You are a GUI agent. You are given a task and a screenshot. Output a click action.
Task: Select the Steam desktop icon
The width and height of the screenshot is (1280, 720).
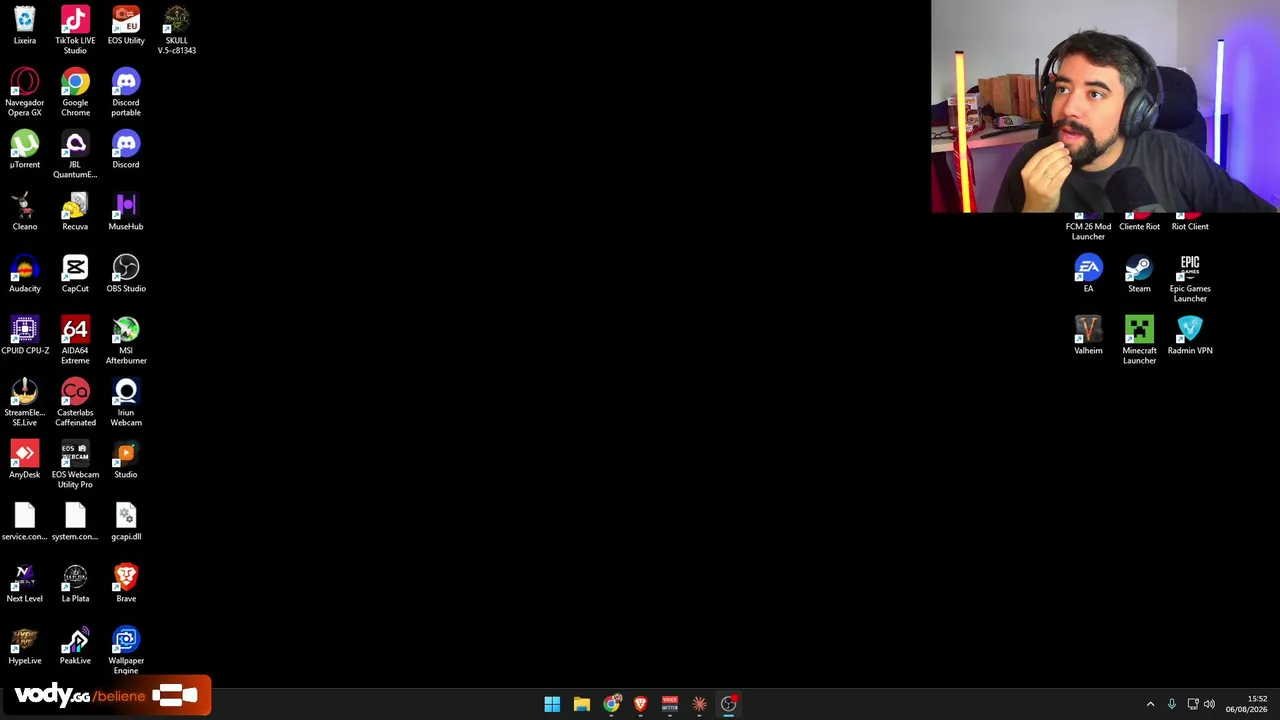pyautogui.click(x=1139, y=268)
